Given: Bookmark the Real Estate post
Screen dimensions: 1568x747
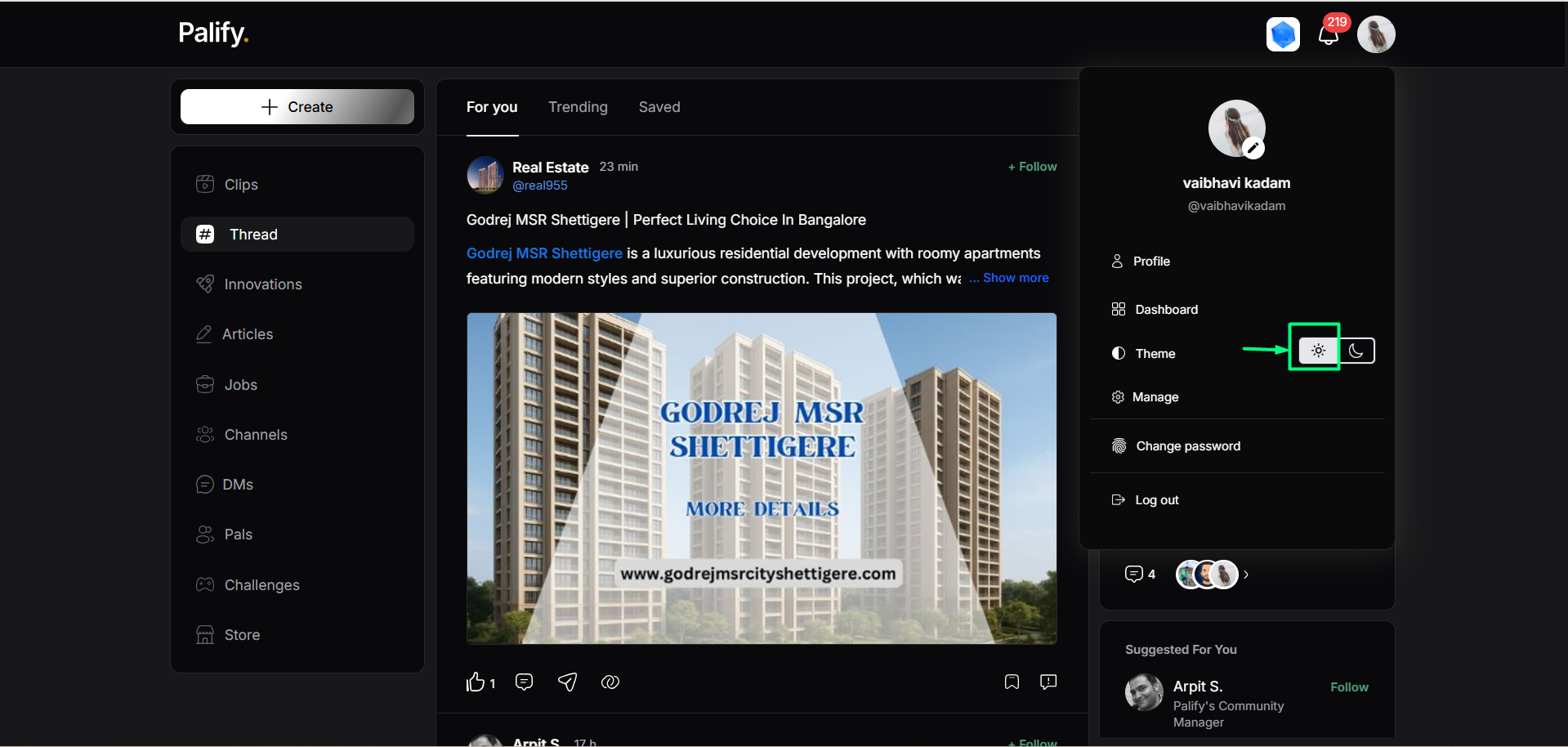Looking at the screenshot, I should pos(1012,682).
